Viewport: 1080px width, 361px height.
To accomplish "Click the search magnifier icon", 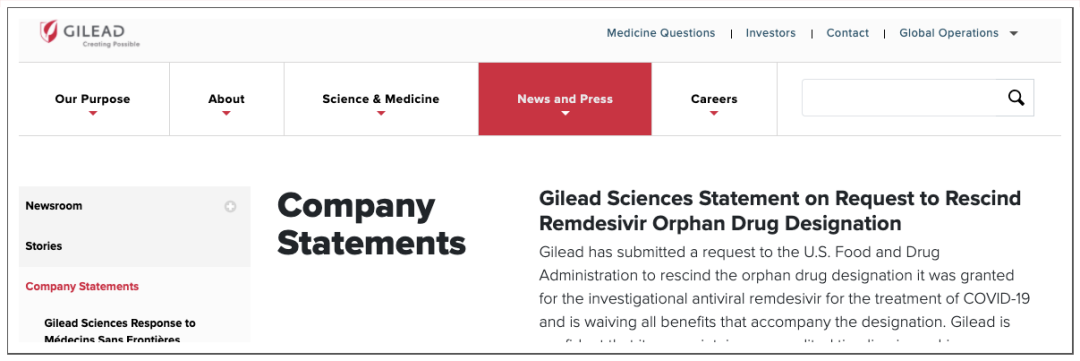I will (x=1016, y=98).
